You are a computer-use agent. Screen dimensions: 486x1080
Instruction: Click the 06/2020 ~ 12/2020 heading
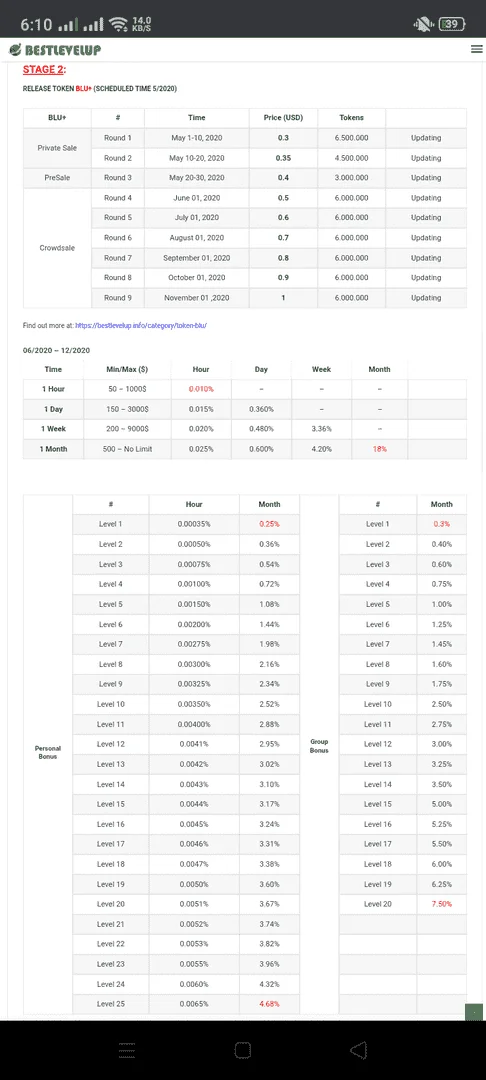56,351
